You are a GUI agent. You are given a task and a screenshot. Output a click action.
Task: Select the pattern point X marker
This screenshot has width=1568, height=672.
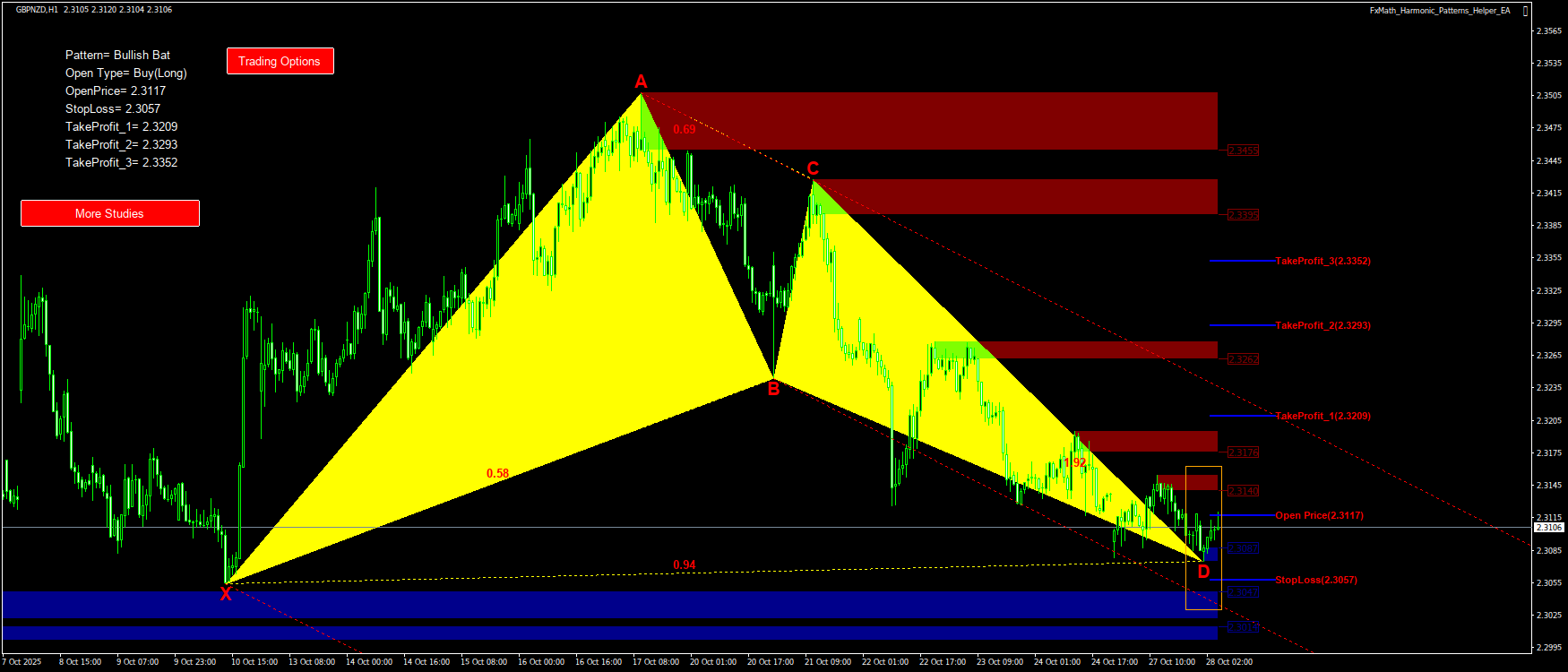click(x=226, y=593)
